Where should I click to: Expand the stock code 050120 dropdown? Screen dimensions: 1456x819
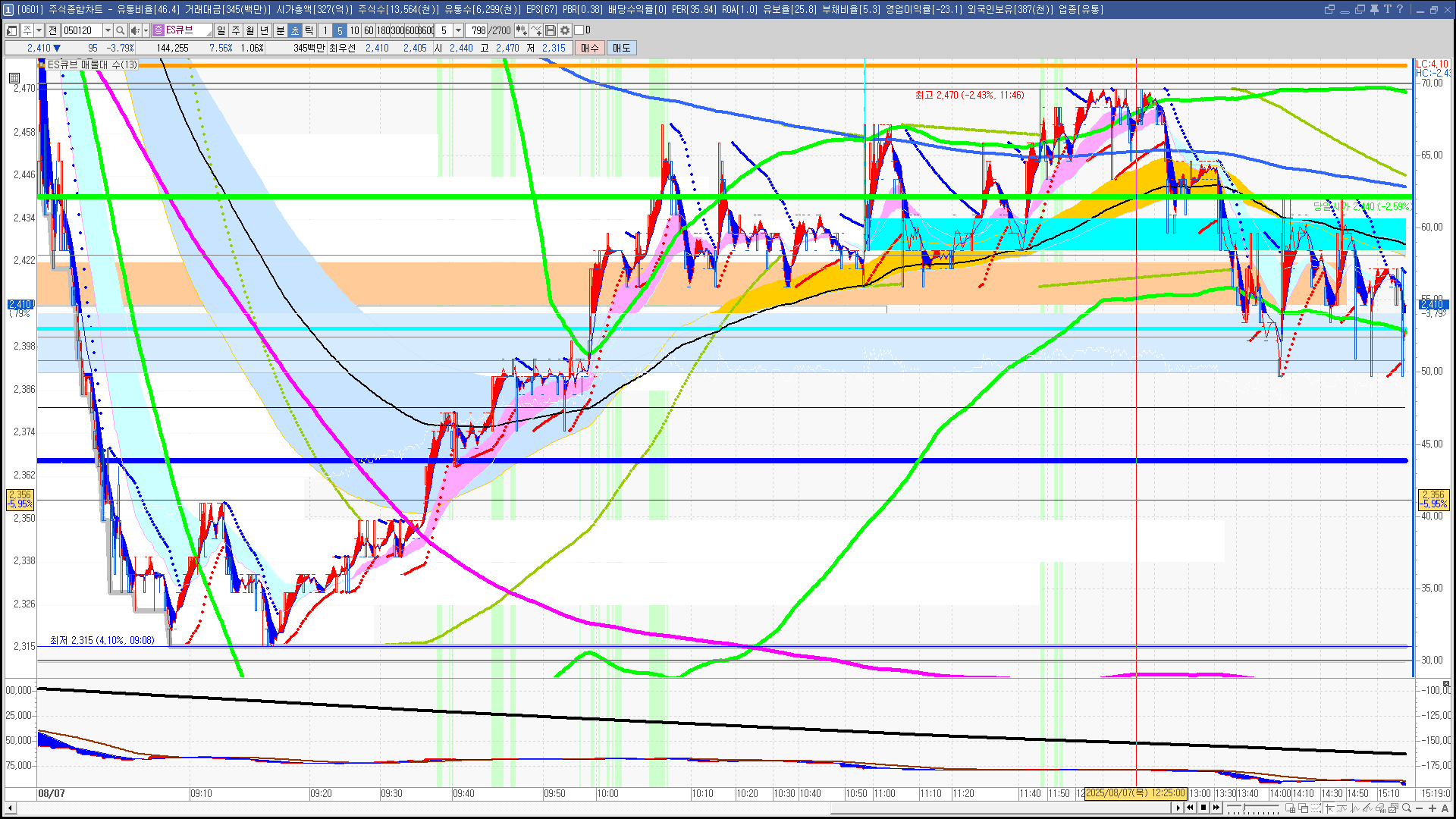[x=108, y=30]
